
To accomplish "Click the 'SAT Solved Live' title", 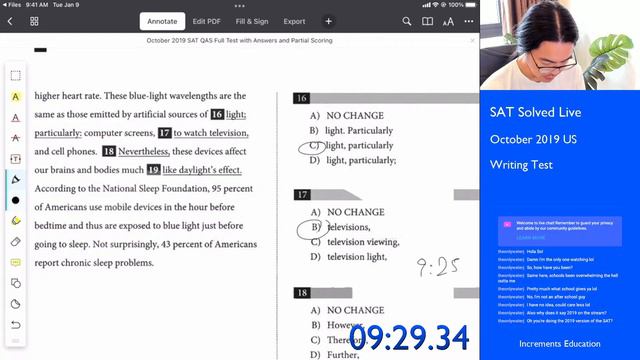I will click(535, 112).
